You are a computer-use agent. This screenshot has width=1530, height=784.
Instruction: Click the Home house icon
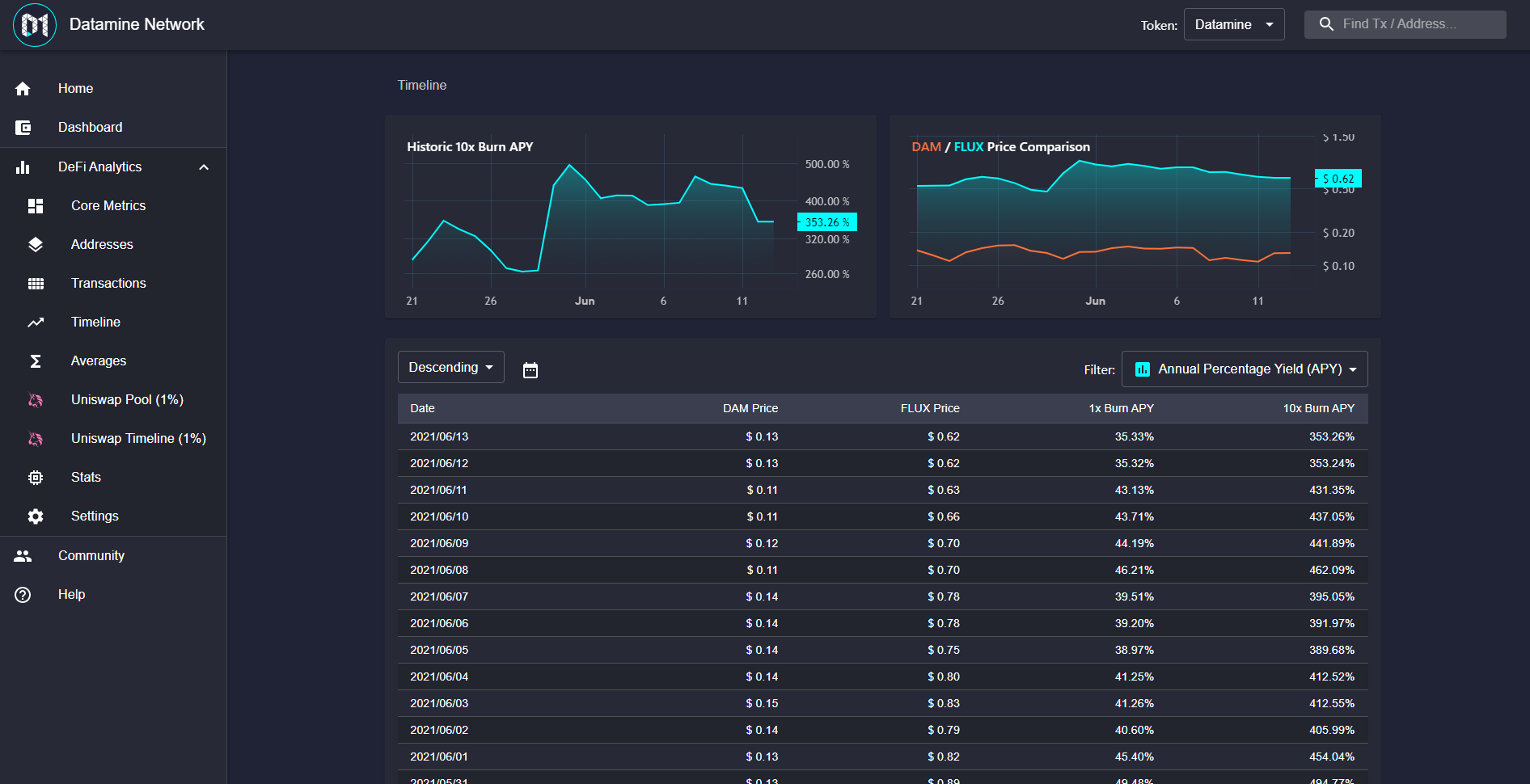click(x=23, y=89)
